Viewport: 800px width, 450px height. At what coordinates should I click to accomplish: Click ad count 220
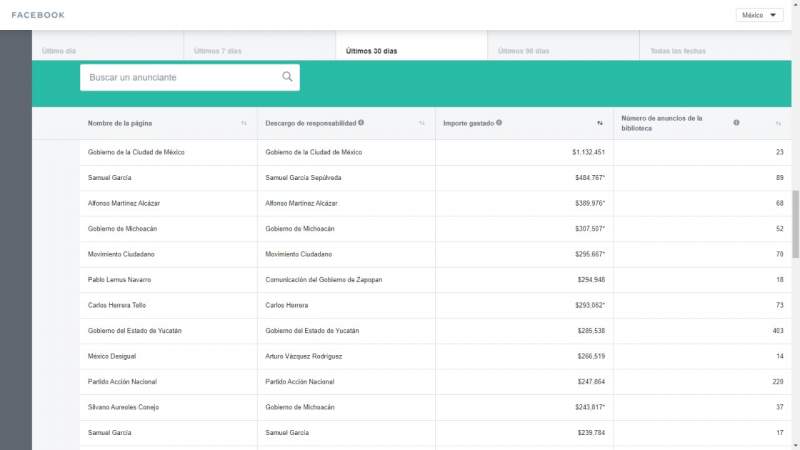[778, 382]
